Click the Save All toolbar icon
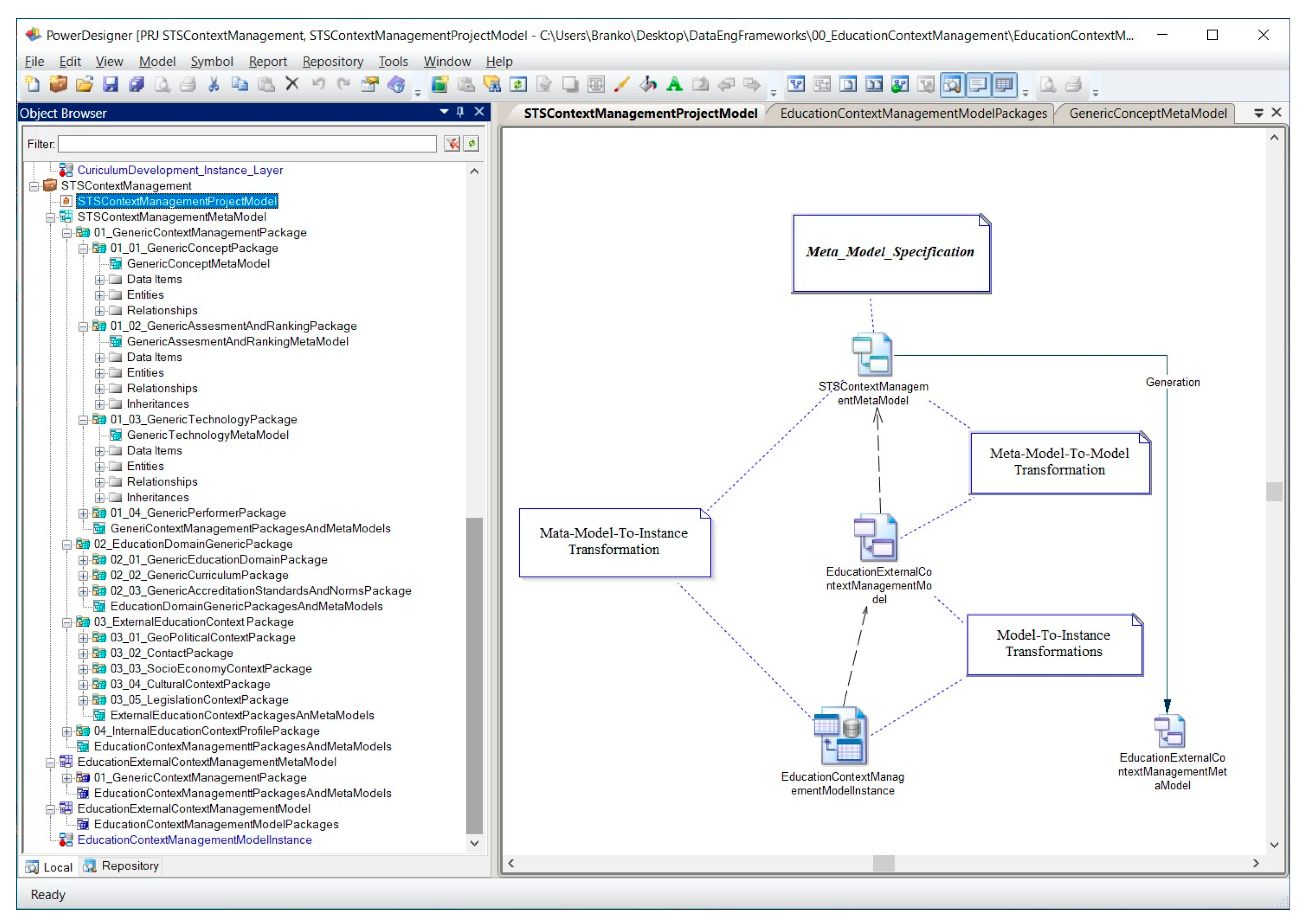The height and width of the screenshot is (924, 1305). coord(136,85)
